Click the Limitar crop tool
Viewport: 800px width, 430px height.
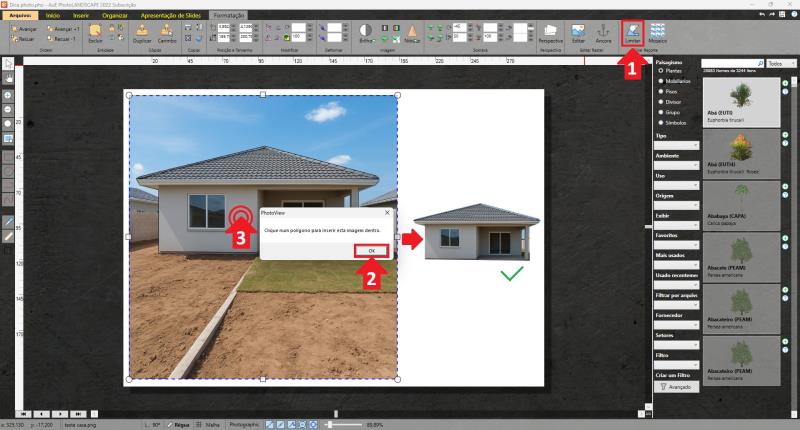point(632,34)
